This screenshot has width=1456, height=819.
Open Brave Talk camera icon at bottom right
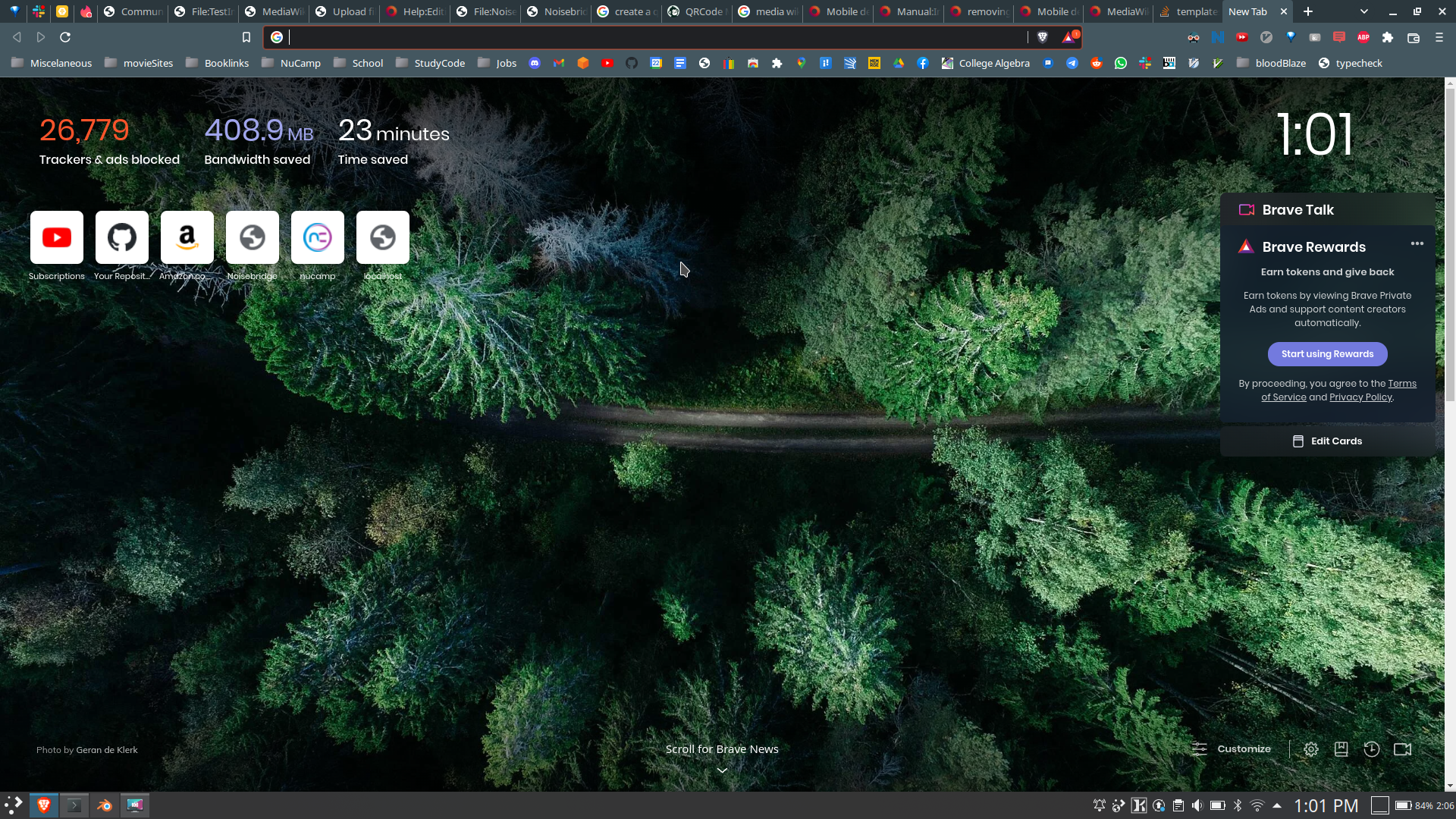point(1402,749)
